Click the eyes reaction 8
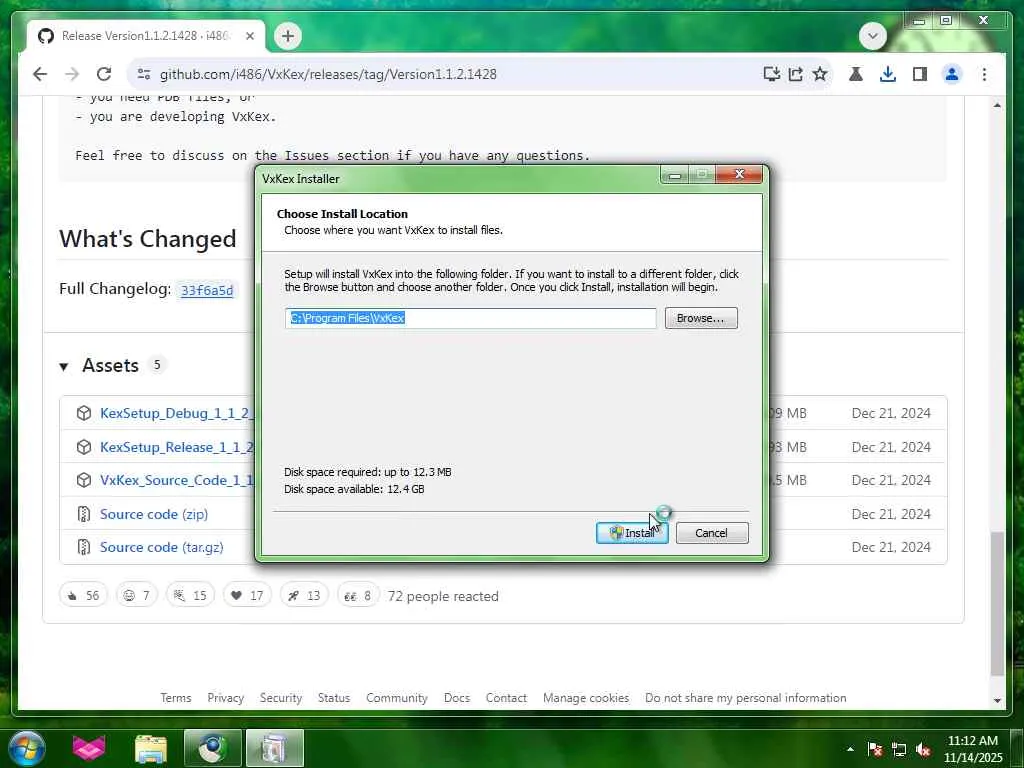The width and height of the screenshot is (1024, 768). (x=358, y=596)
